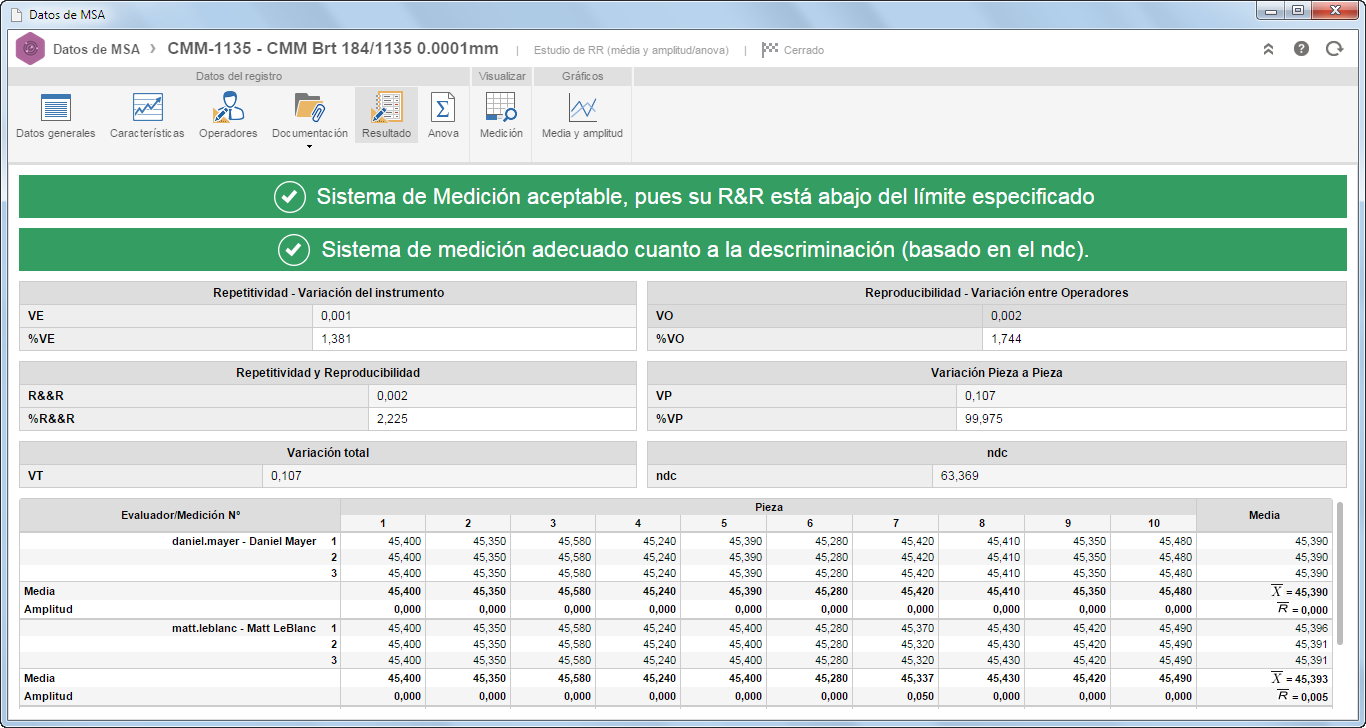View the Medición grid

pyautogui.click(x=501, y=116)
